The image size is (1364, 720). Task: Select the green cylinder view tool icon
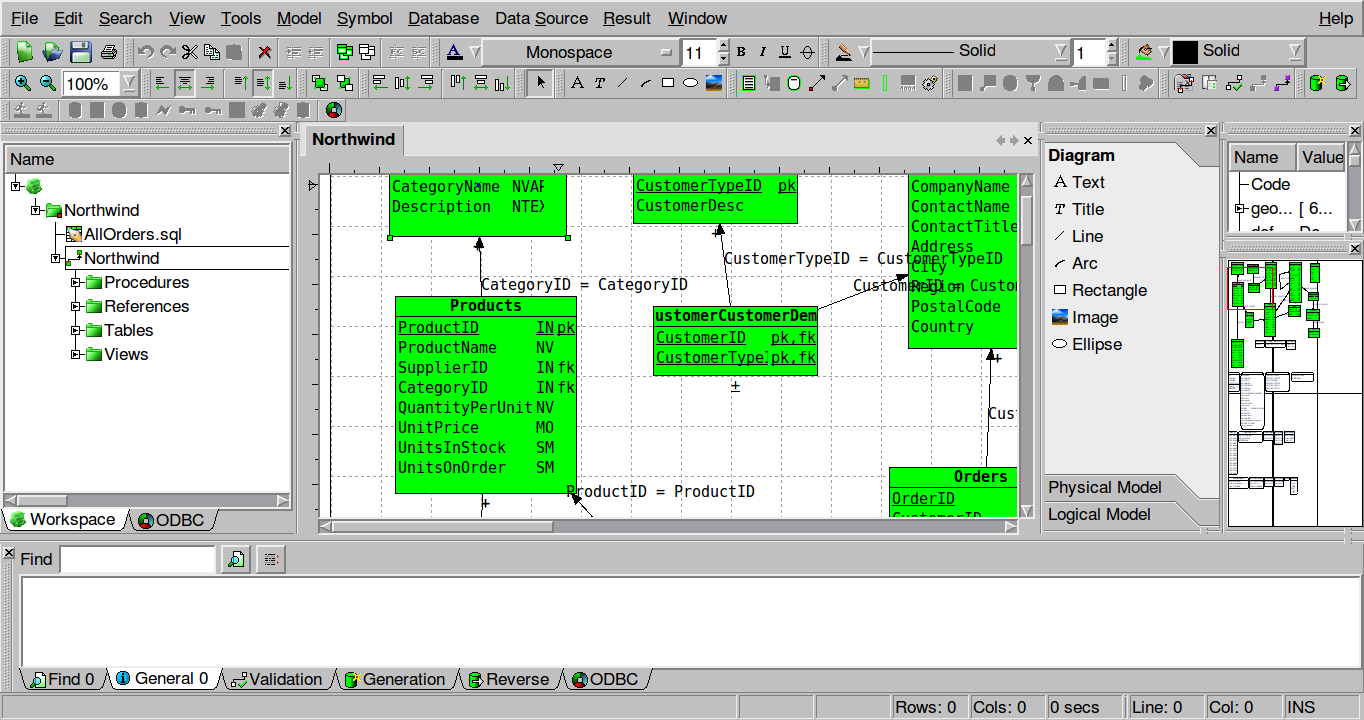point(794,83)
